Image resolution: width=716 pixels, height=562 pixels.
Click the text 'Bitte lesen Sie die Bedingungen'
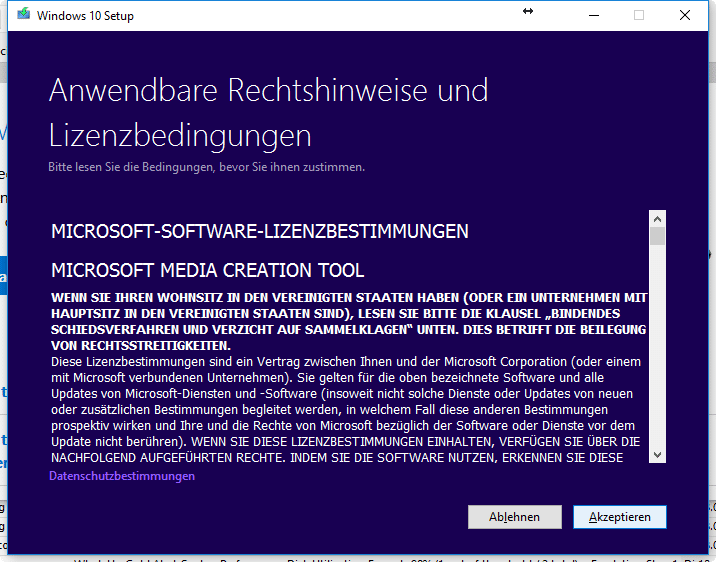(x=131, y=167)
